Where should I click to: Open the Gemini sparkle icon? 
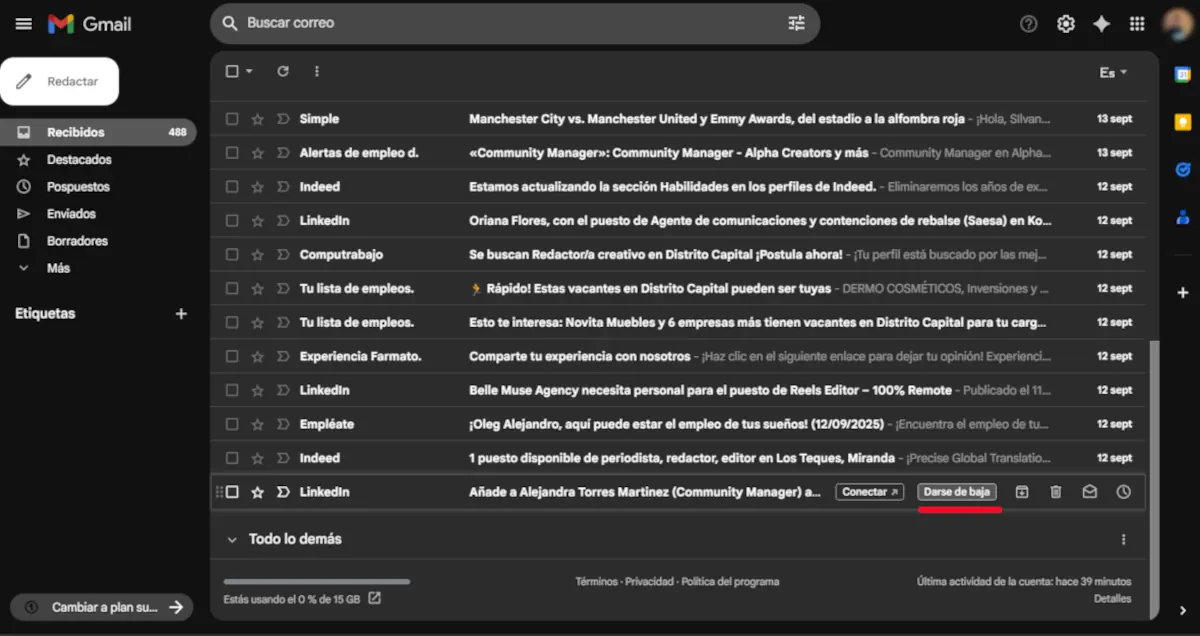click(1101, 23)
